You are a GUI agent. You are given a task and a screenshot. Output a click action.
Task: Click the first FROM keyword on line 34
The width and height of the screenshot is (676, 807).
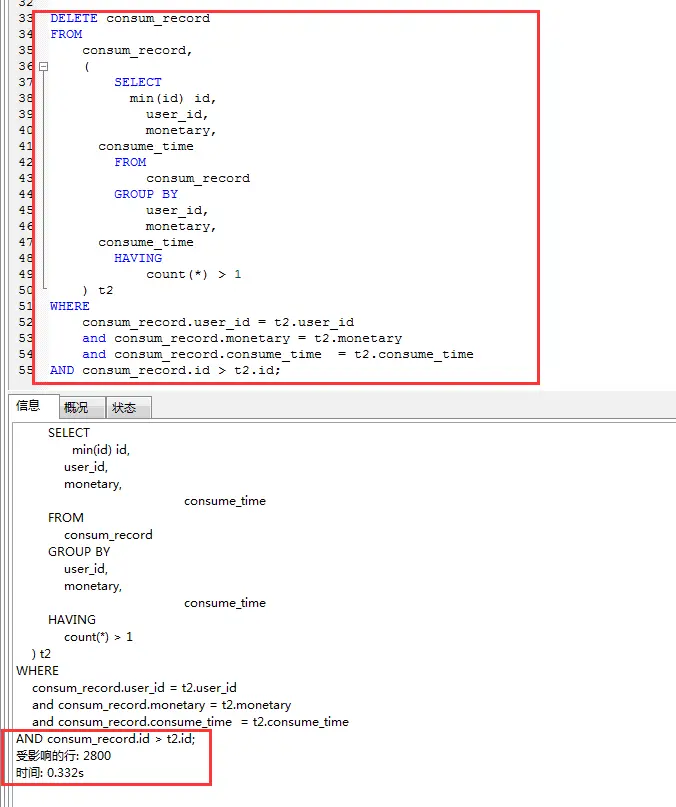coord(66,34)
